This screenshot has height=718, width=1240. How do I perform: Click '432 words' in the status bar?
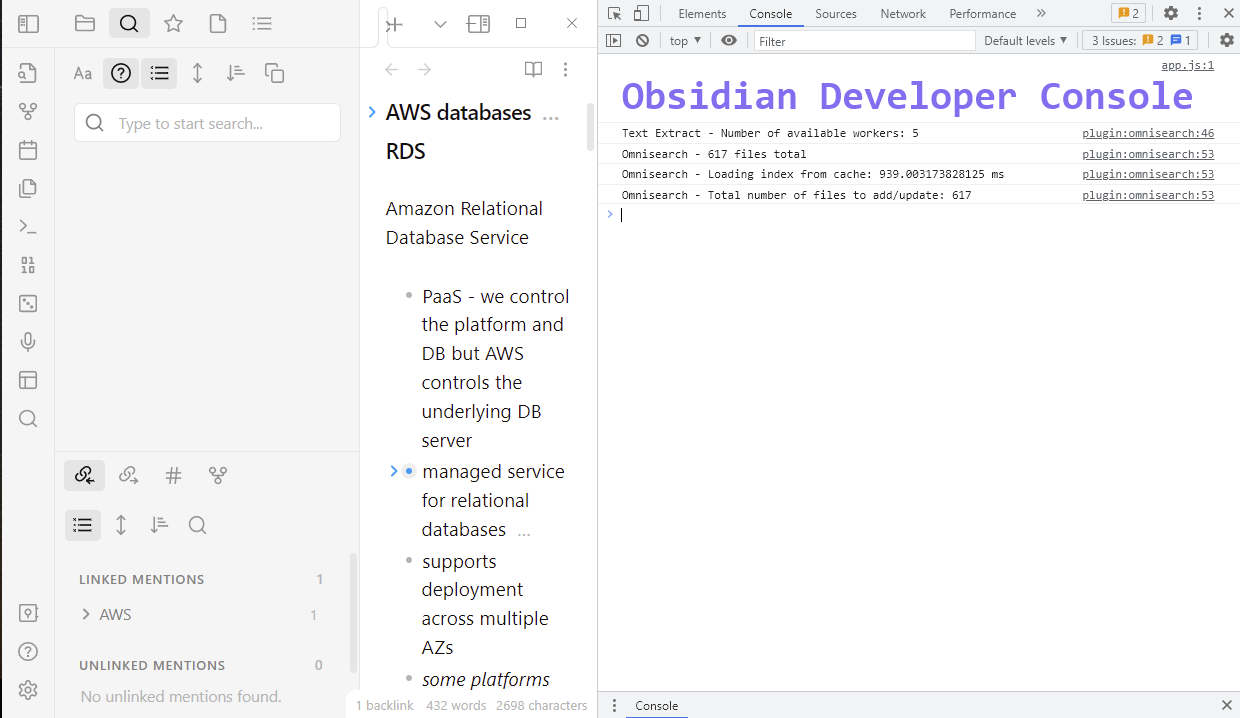coord(456,705)
